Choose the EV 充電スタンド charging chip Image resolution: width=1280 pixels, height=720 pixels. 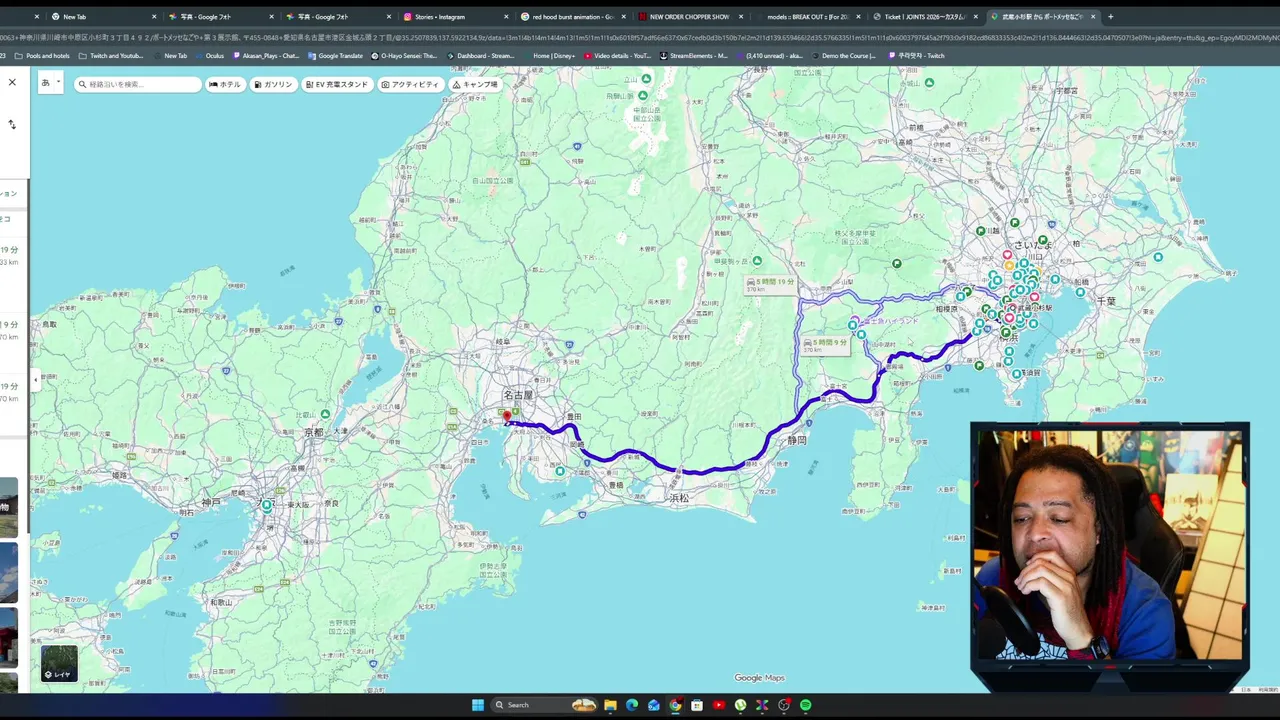[x=337, y=85]
